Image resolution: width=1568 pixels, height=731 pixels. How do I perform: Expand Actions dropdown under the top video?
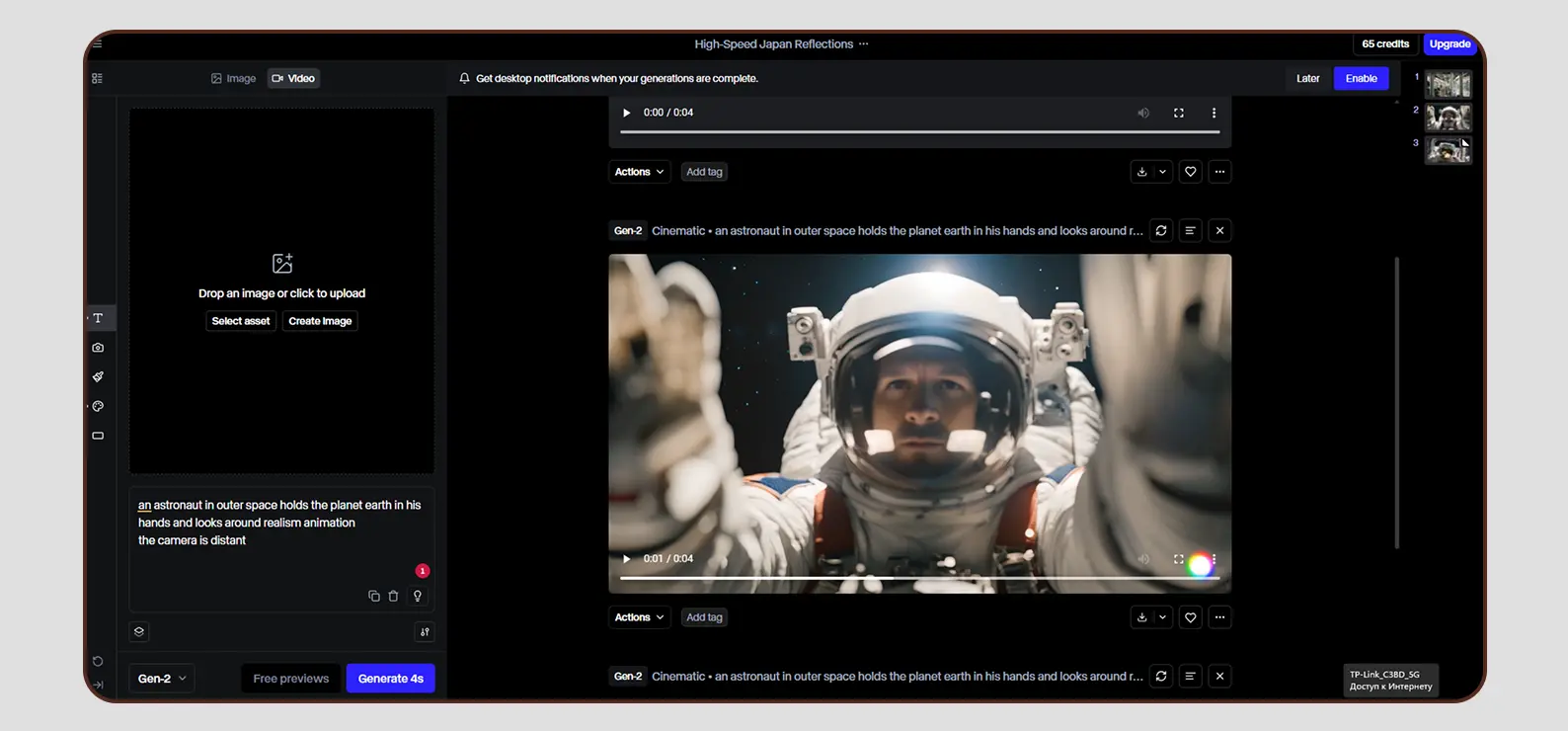639,172
